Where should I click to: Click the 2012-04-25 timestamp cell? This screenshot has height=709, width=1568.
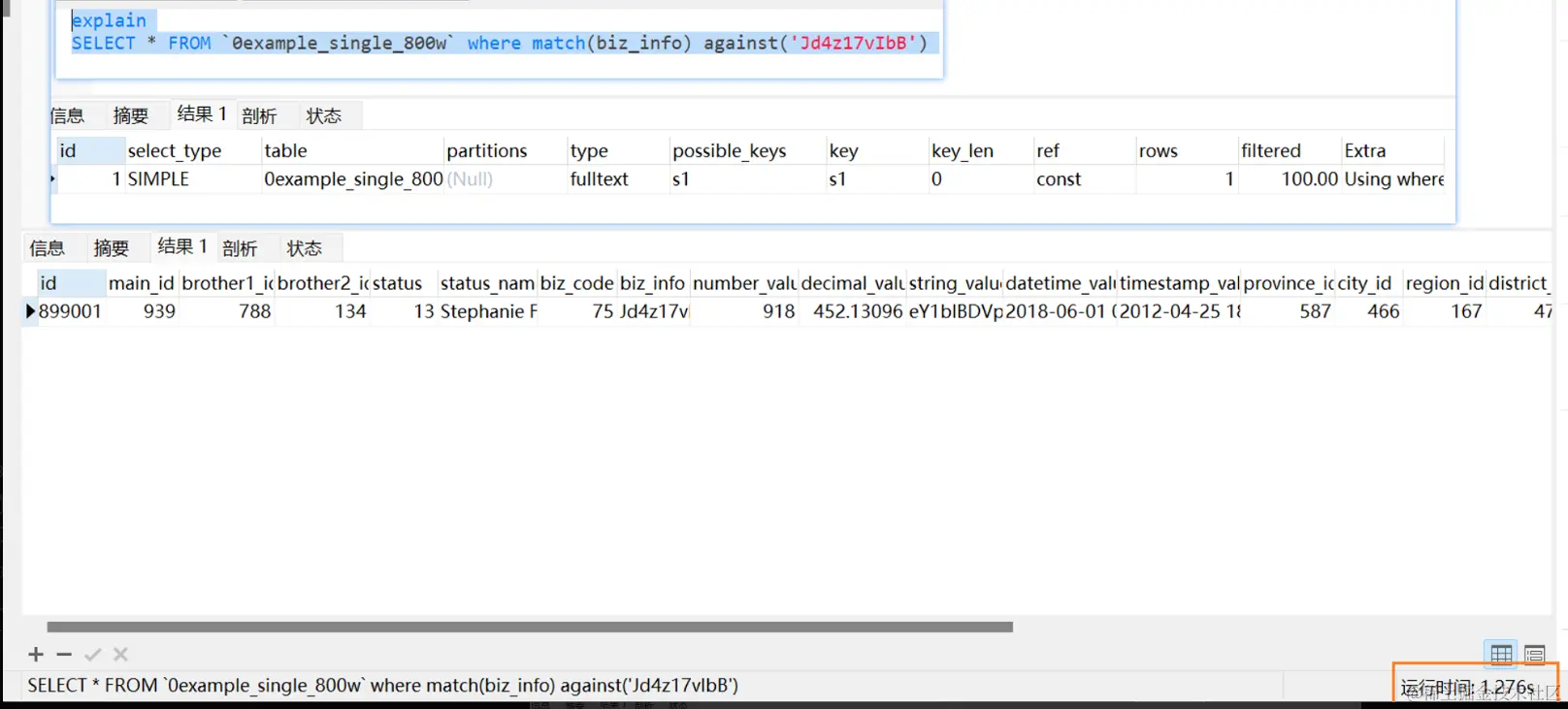pyautogui.click(x=1180, y=311)
